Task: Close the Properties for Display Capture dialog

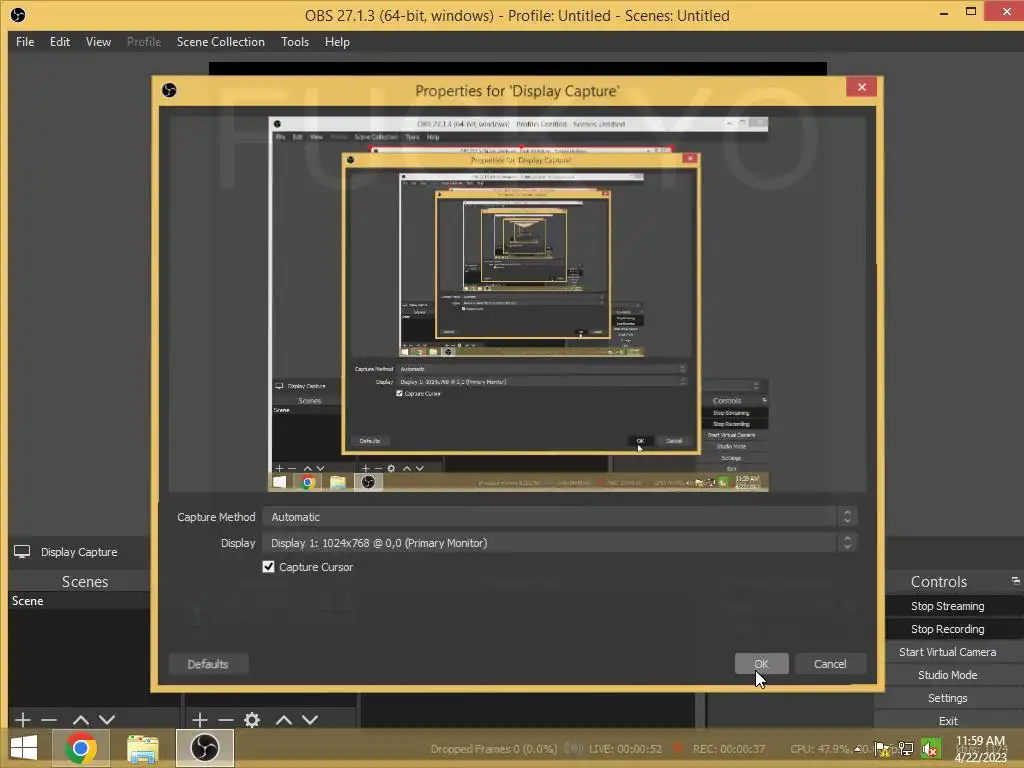Action: coord(861,87)
